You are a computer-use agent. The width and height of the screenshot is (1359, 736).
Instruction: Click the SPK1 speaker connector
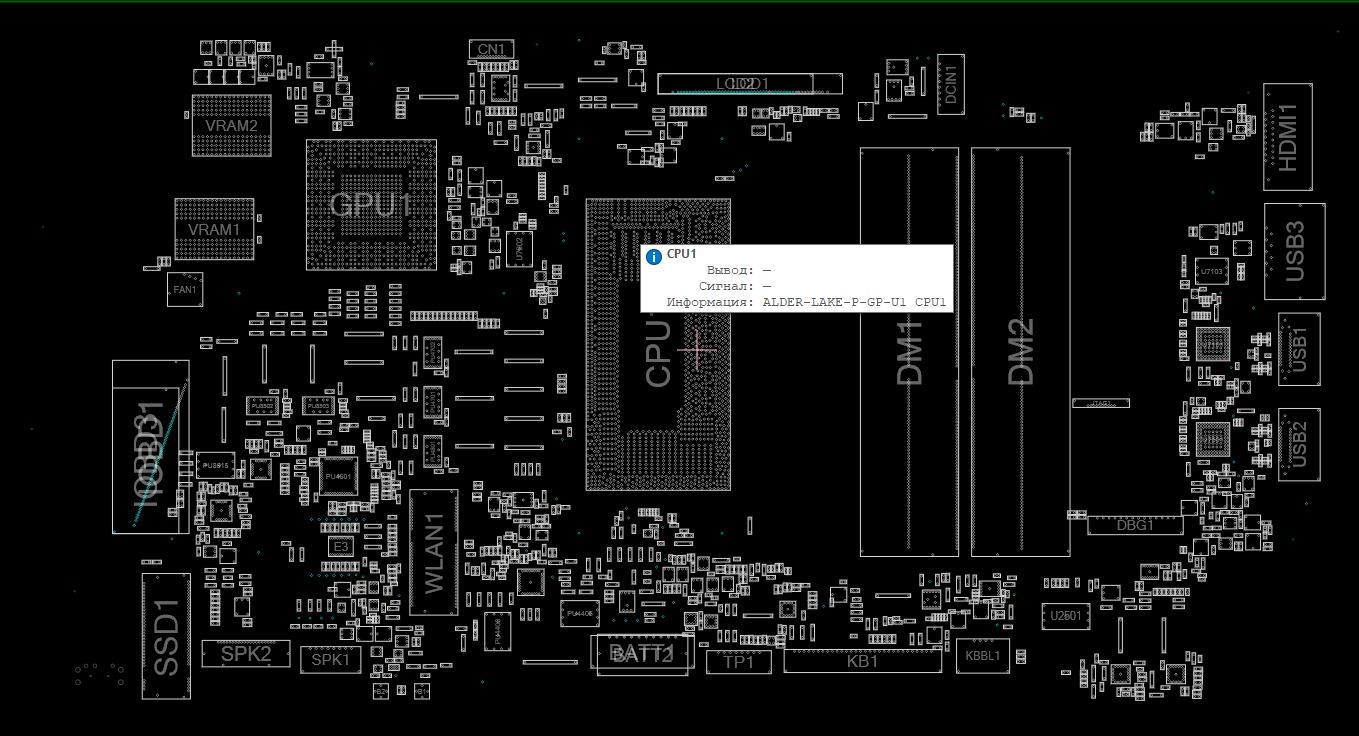pyautogui.click(x=330, y=659)
